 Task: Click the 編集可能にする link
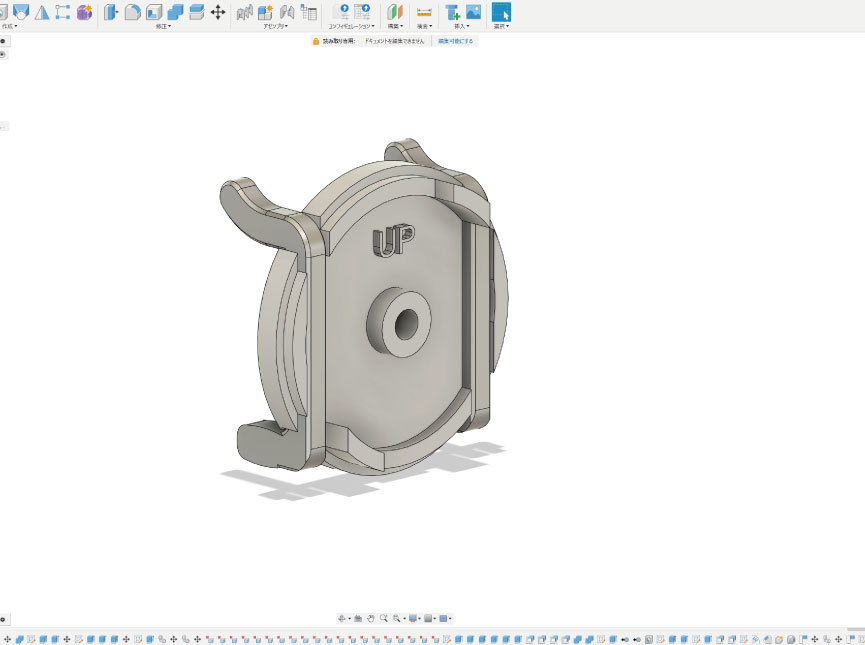[456, 42]
